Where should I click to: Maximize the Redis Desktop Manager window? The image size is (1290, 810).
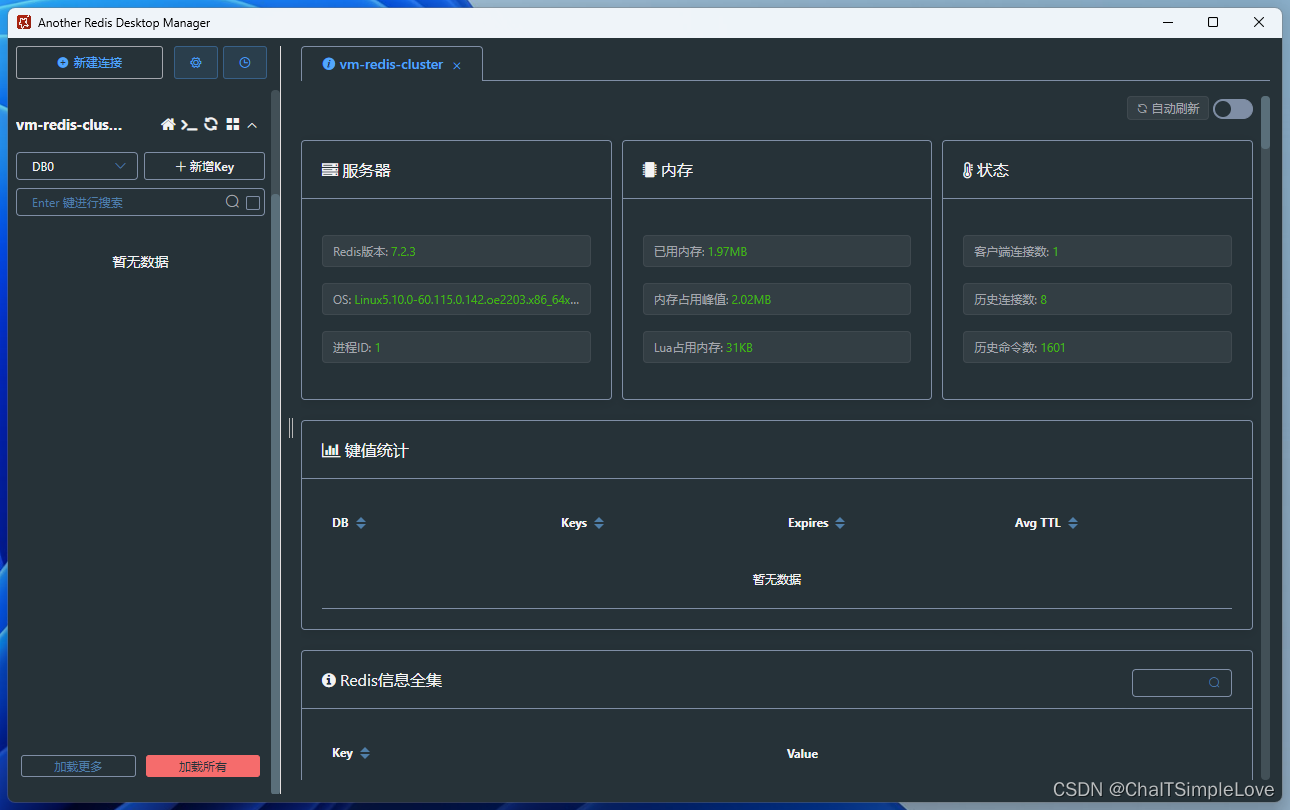(1213, 22)
